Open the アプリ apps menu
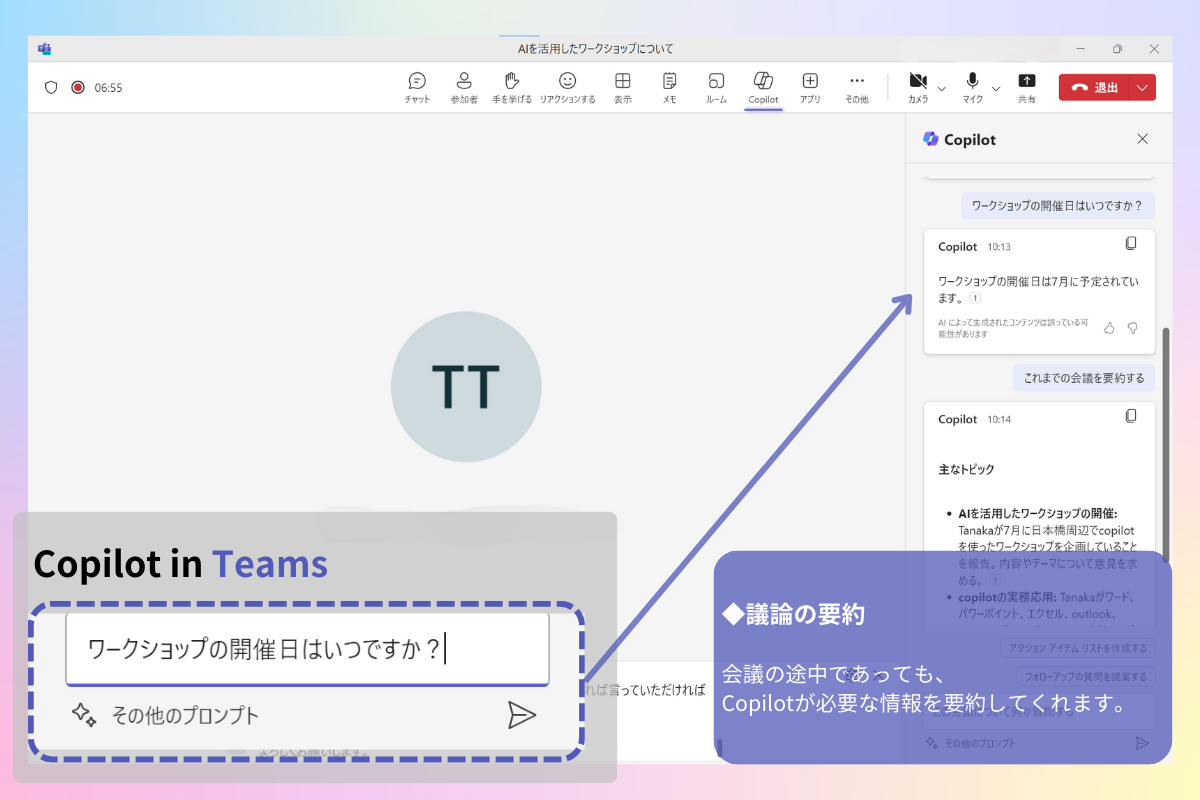Screen dimensions: 1200x800 click(x=810, y=88)
